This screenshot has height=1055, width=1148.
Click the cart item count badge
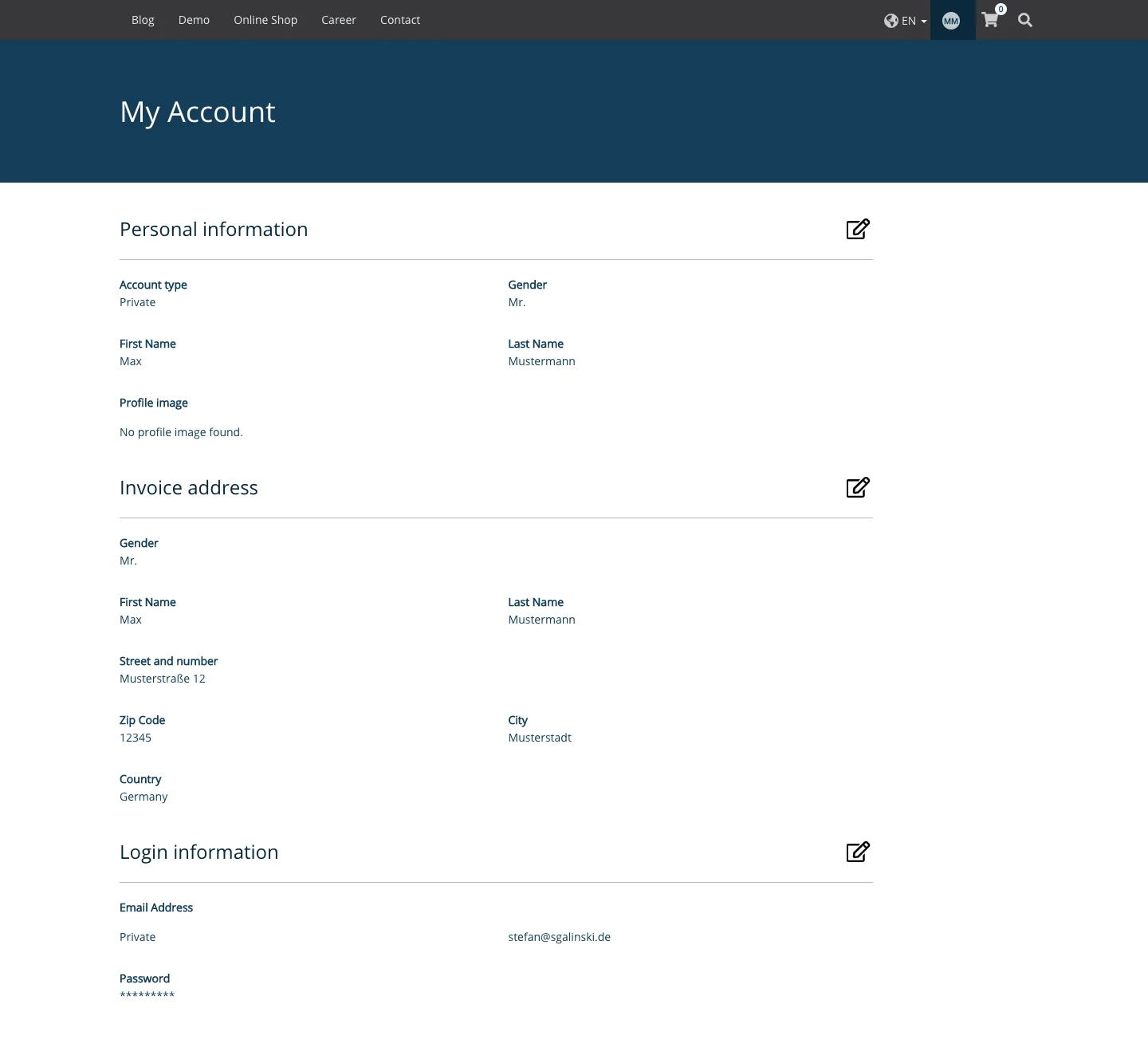coord(1001,9)
